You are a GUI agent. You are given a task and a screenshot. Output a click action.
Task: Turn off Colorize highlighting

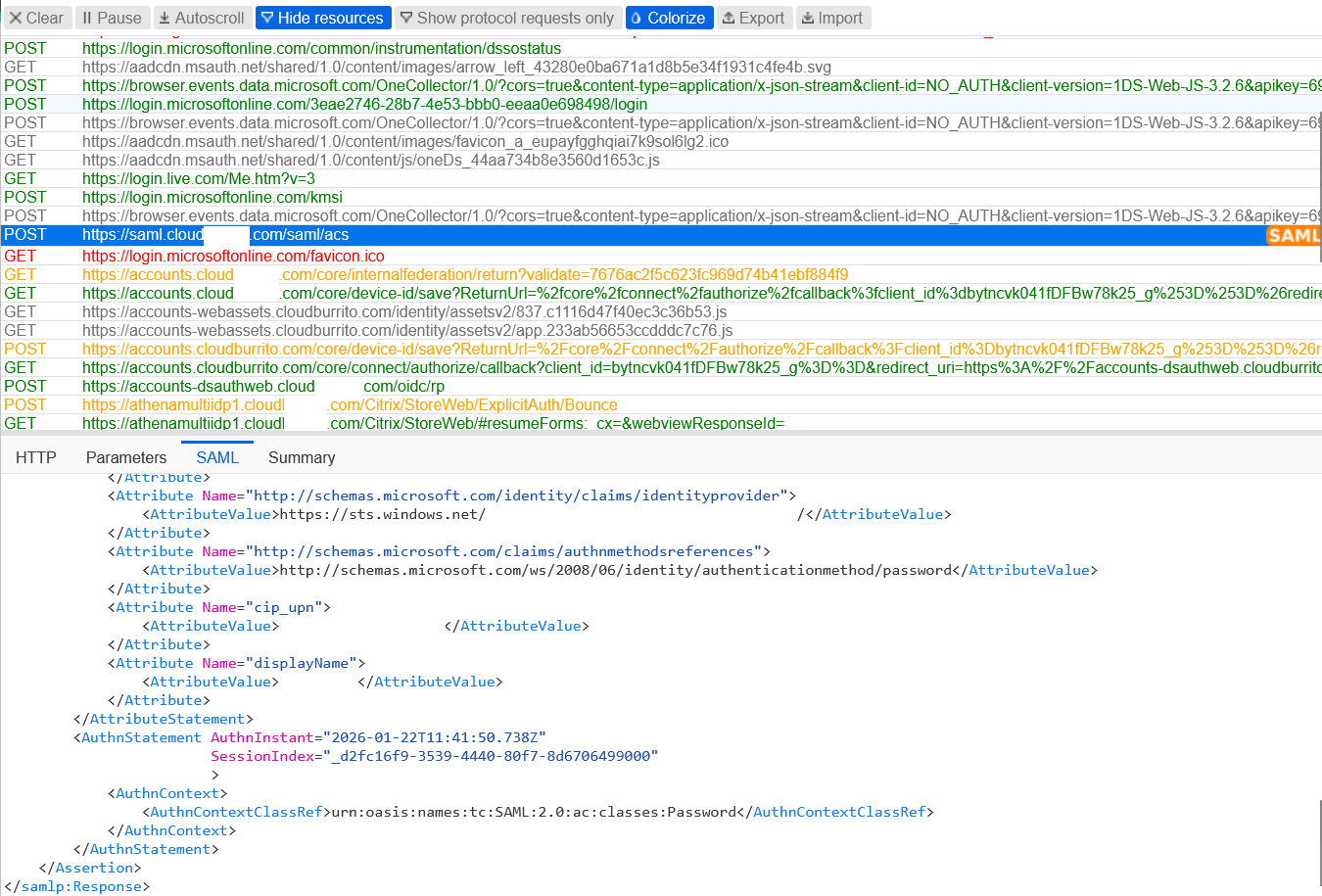[x=668, y=18]
